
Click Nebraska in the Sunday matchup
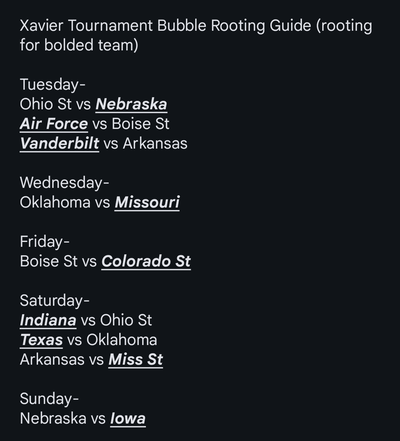pos(53,419)
